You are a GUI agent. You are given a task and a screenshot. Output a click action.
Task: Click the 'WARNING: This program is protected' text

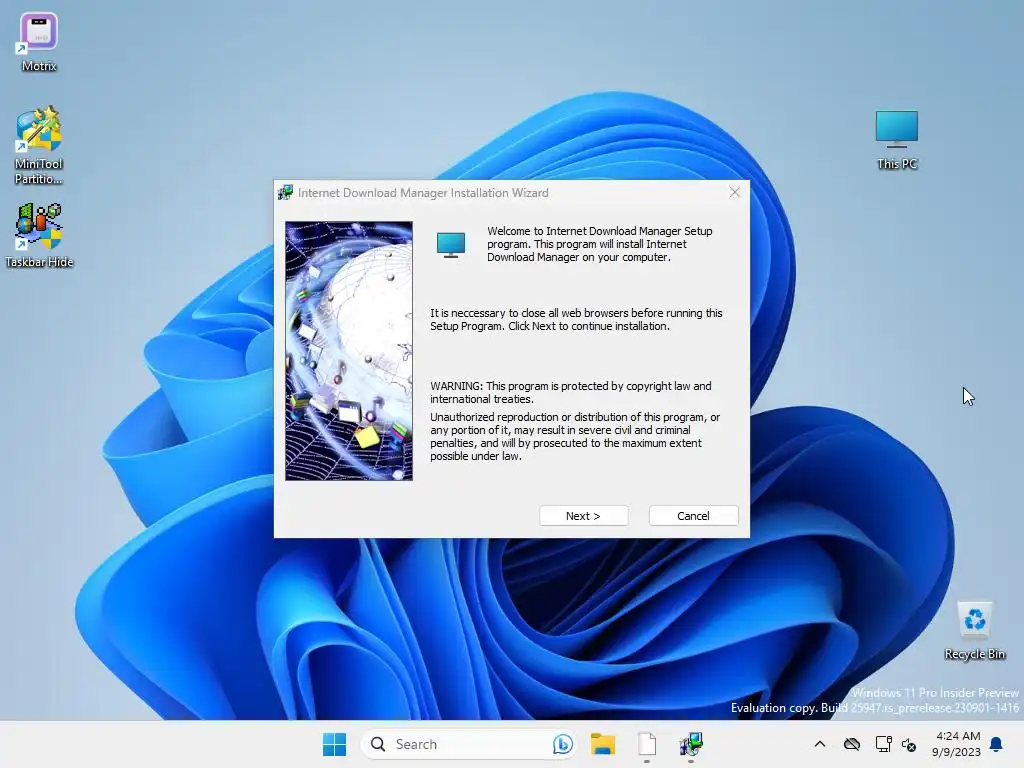[571, 392]
